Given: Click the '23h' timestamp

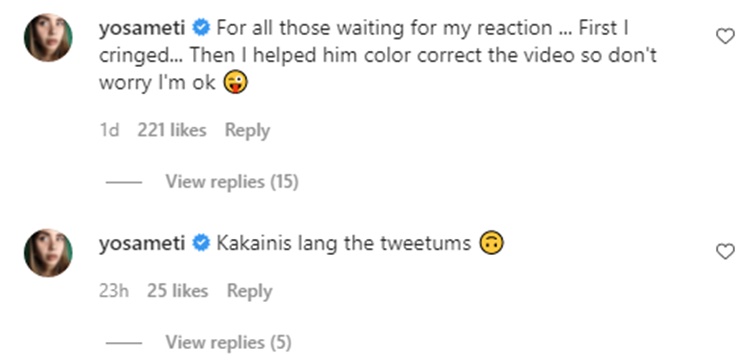Looking at the screenshot, I should pos(114,291).
